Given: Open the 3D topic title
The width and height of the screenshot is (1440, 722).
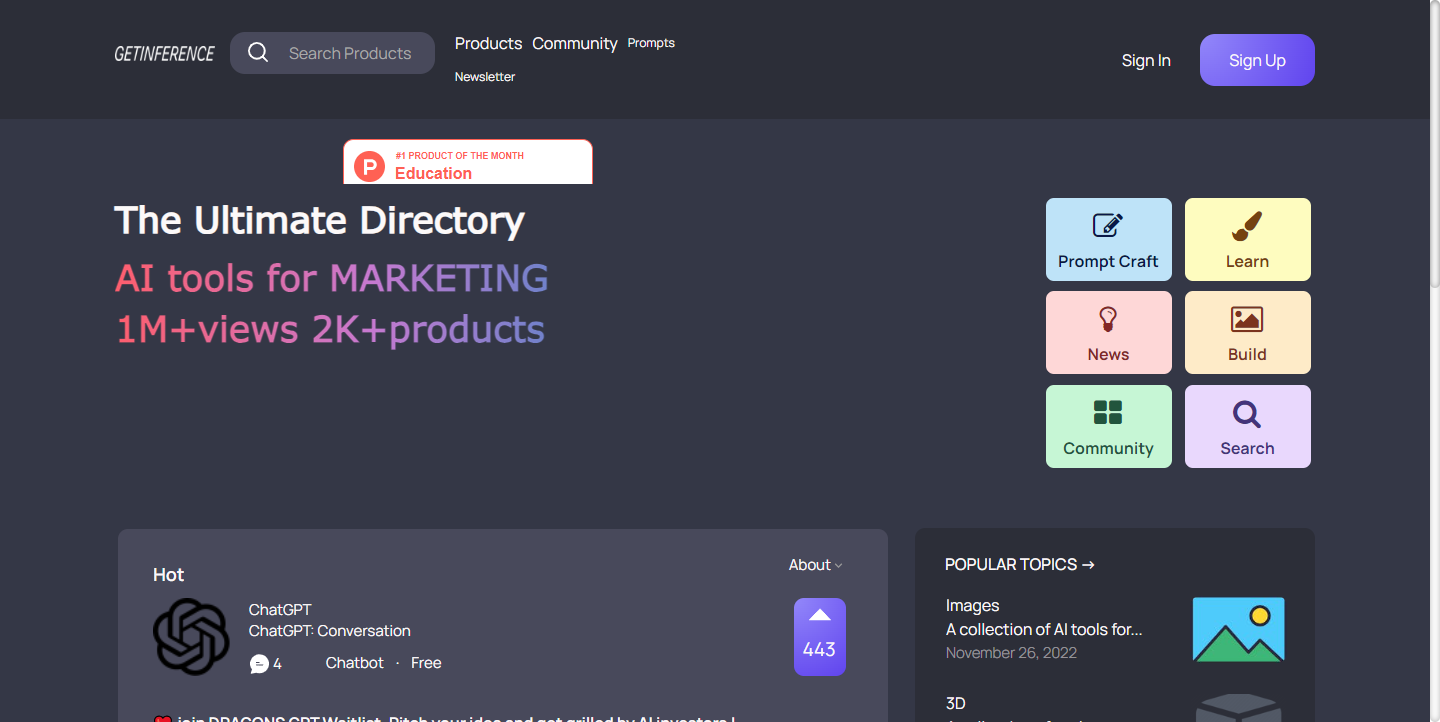Looking at the screenshot, I should click(x=956, y=703).
